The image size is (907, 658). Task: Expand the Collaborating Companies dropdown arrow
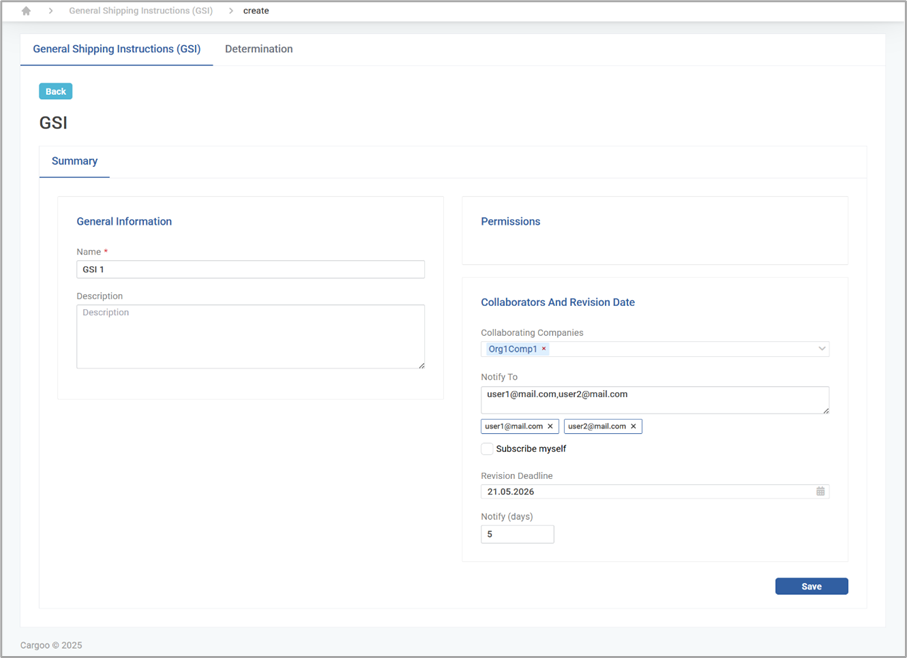click(x=821, y=349)
